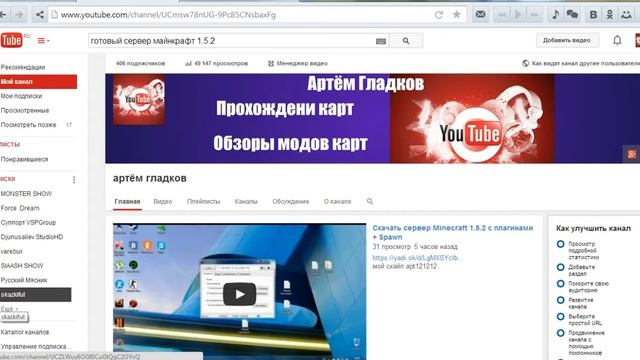This screenshot has width=640, height=360.
Task: Click the browser back arrow
Action: (x=3, y=15)
